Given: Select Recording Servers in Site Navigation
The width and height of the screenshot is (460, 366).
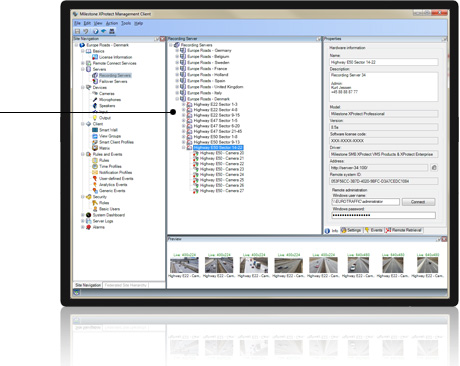Looking at the screenshot, I should tap(115, 75).
